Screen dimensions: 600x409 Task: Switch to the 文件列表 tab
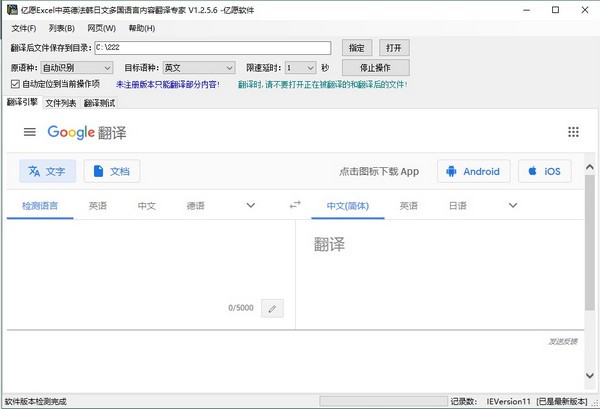tap(60, 103)
